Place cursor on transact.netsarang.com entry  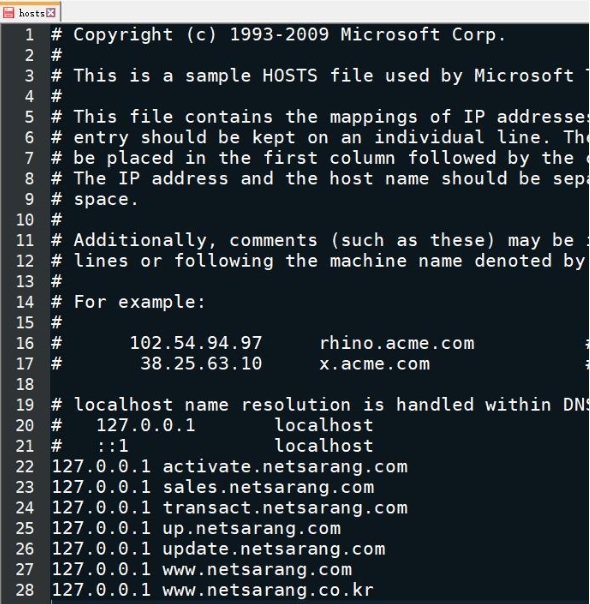285,508
